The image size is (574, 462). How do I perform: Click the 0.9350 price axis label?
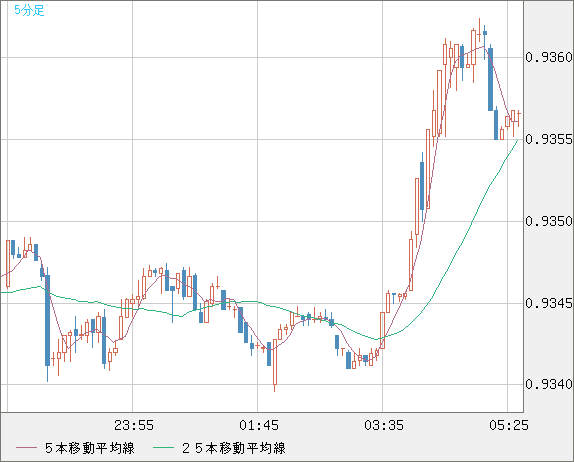coord(549,221)
